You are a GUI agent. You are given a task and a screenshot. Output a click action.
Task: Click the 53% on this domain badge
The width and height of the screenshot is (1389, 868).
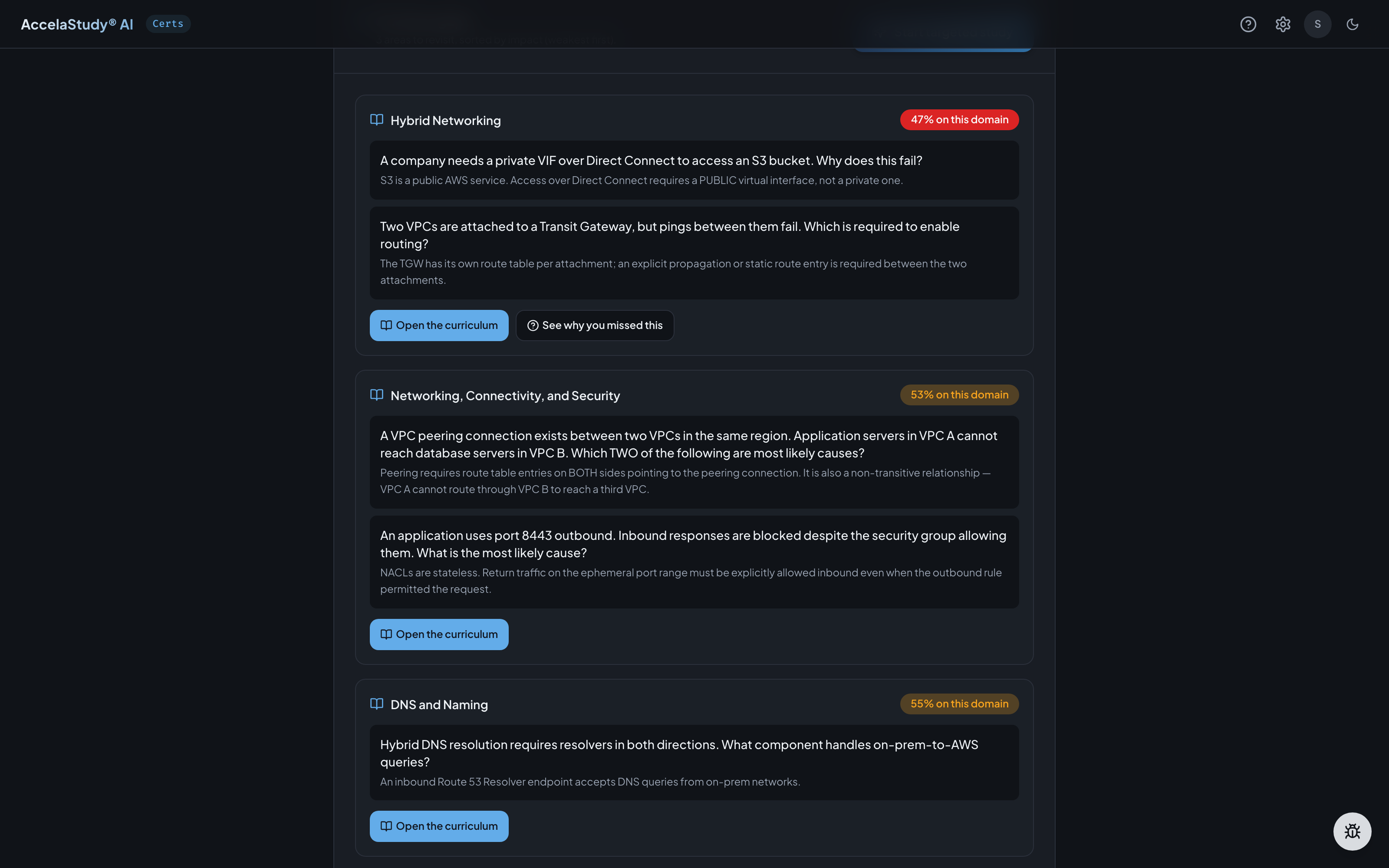(959, 395)
